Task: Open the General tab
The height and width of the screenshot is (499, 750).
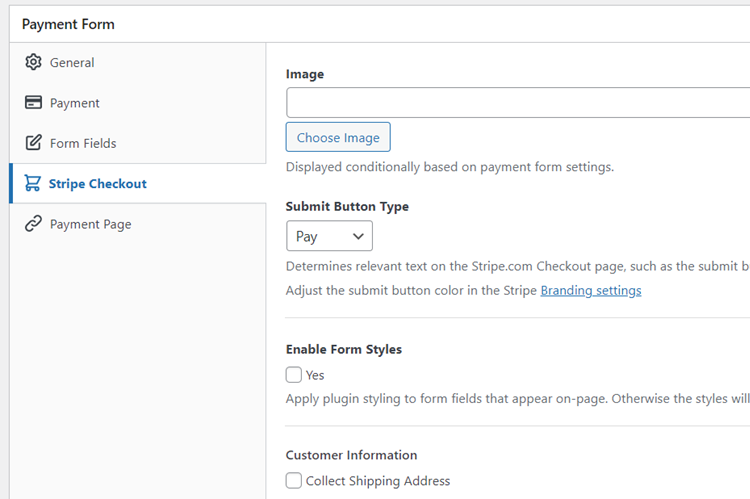Action: (x=138, y=63)
